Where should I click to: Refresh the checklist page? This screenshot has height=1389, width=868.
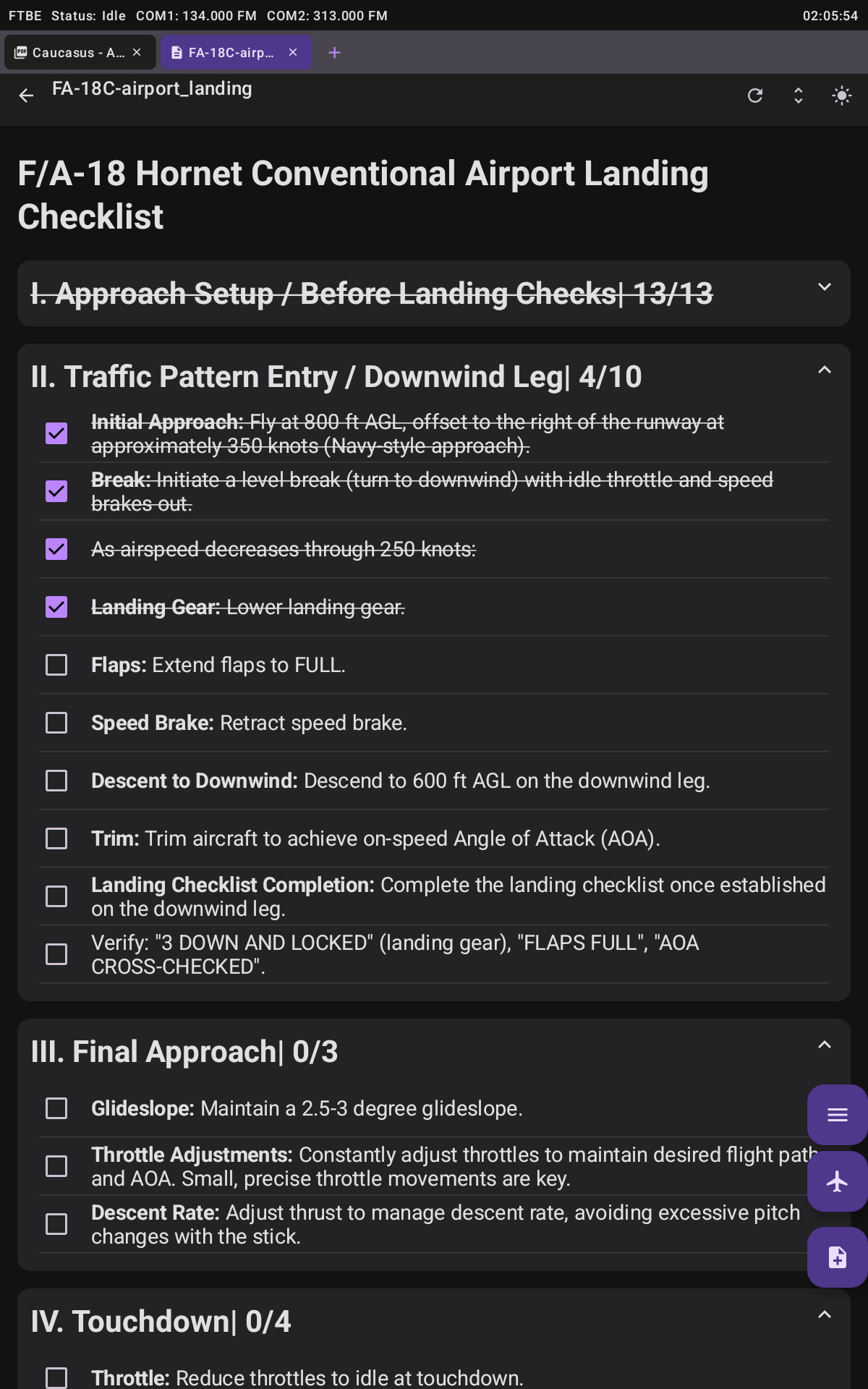coord(754,95)
